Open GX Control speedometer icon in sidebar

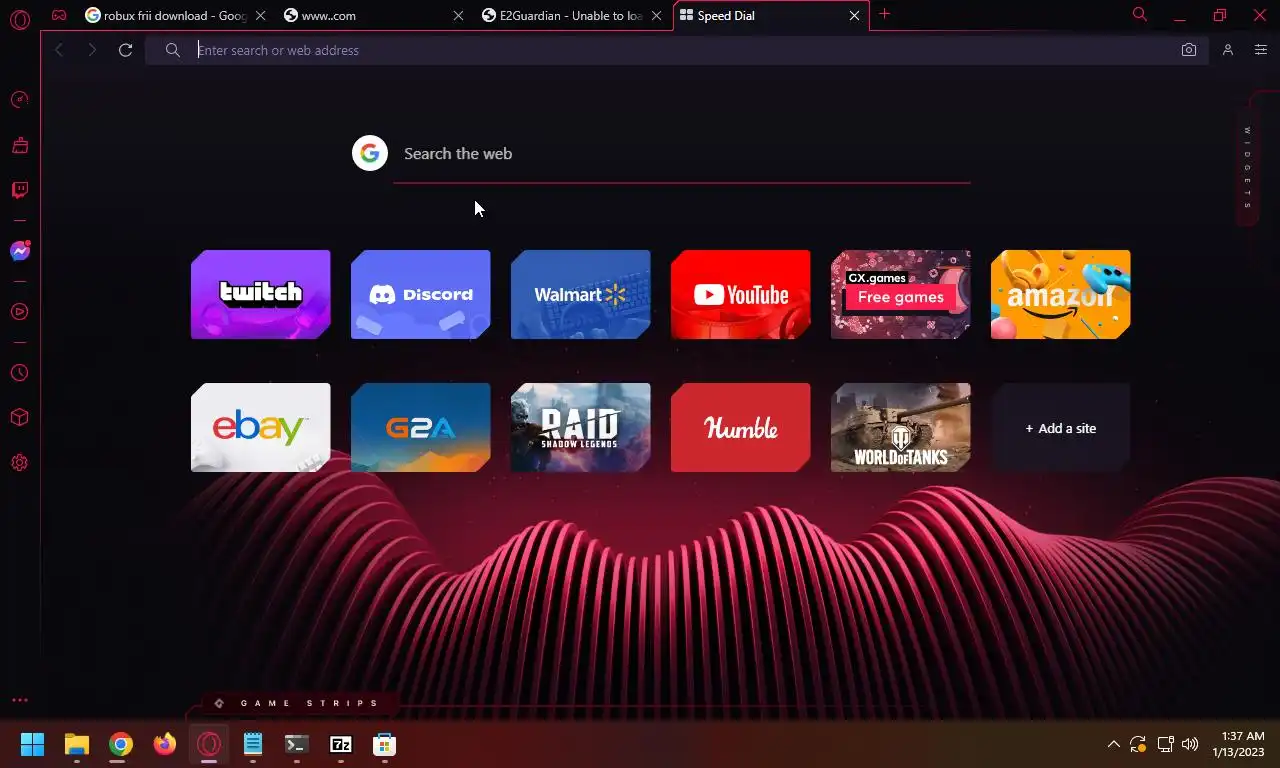tap(19, 99)
